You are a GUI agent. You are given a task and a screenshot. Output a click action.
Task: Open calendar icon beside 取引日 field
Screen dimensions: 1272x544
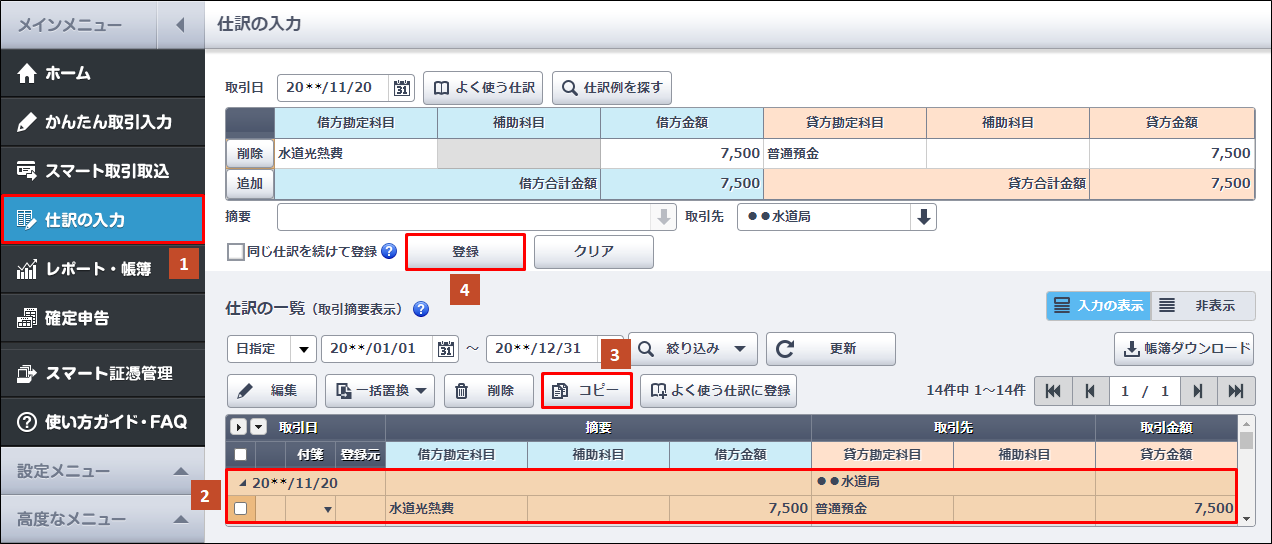[402, 87]
